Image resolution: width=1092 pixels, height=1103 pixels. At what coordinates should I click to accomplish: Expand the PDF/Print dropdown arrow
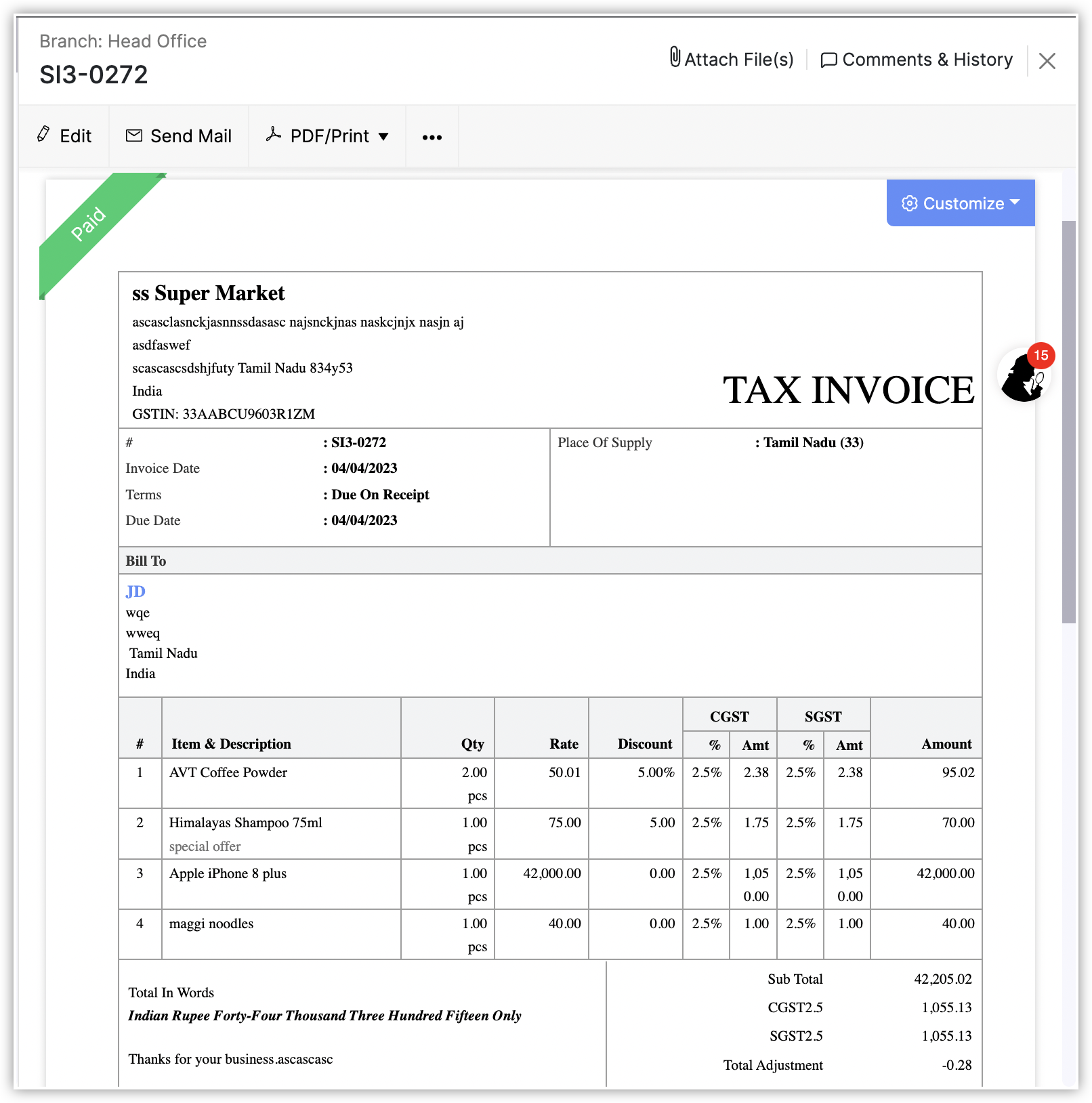tap(383, 137)
